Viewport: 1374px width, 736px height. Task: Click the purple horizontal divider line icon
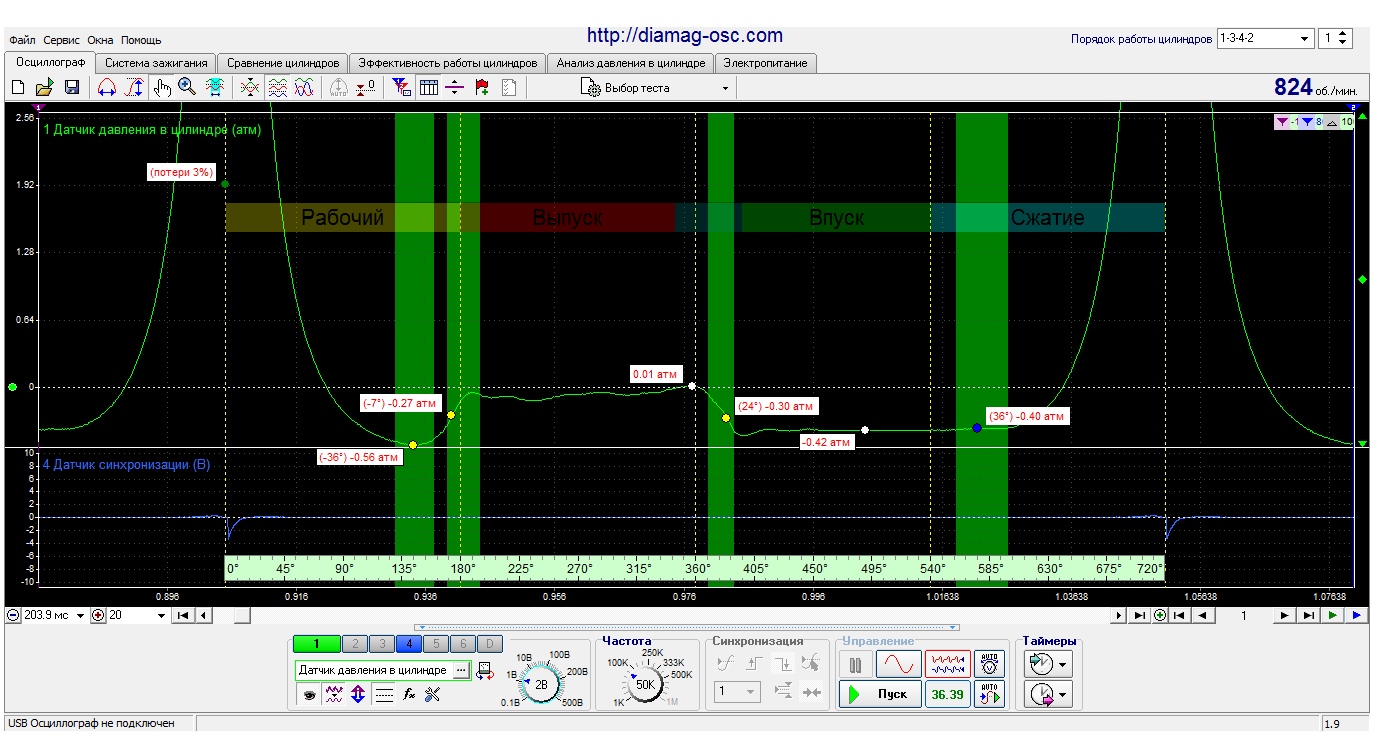[455, 88]
